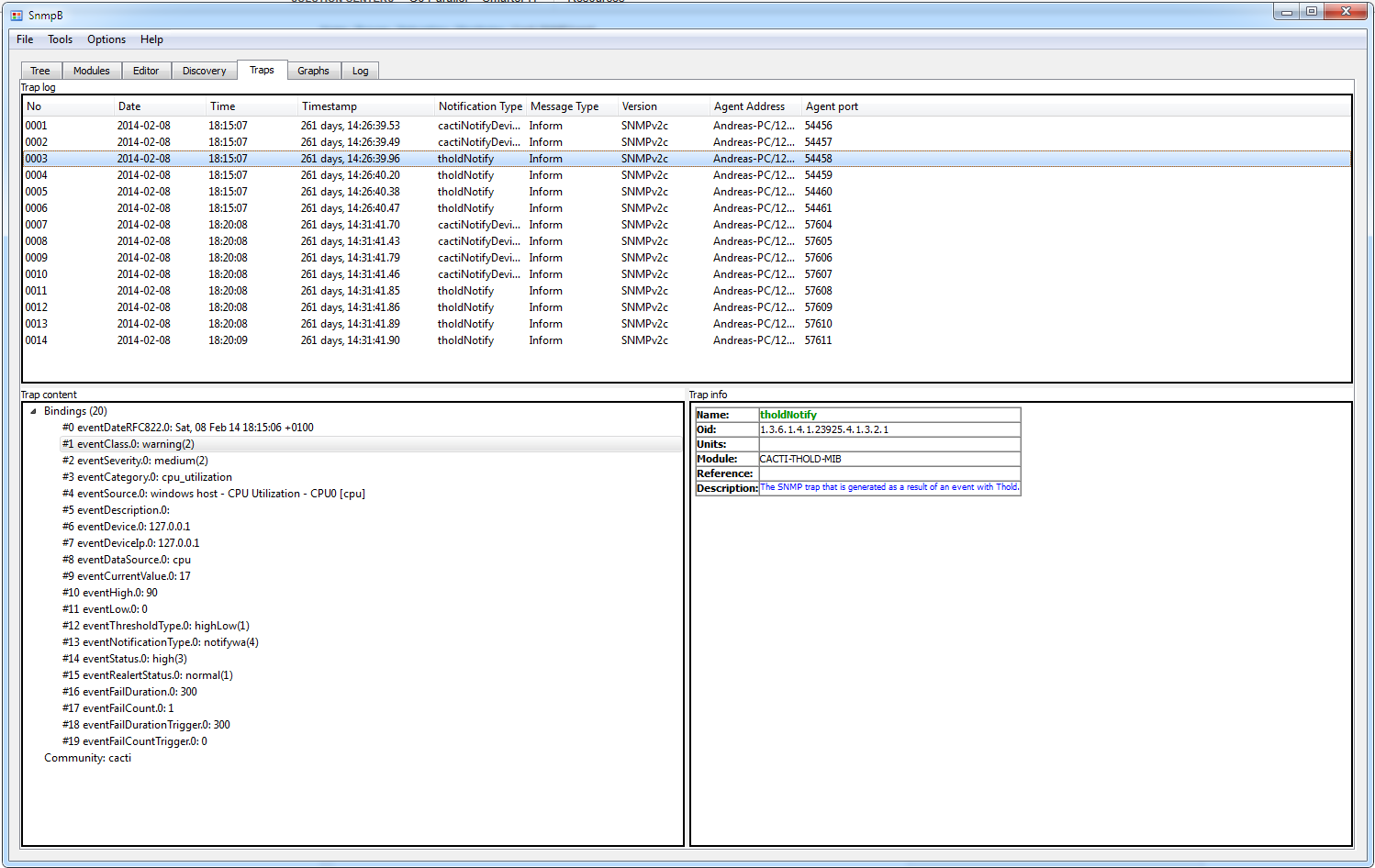Open the Help menu
This screenshot has height=868, width=1375.
coord(151,39)
